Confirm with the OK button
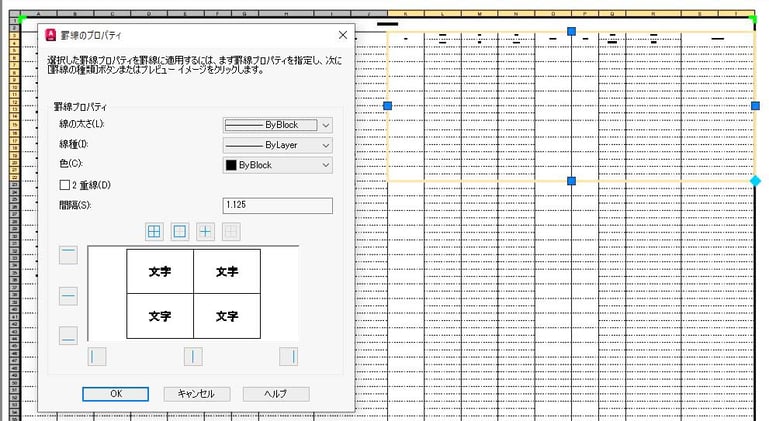Image resolution: width=769 pixels, height=421 pixels. pos(116,394)
